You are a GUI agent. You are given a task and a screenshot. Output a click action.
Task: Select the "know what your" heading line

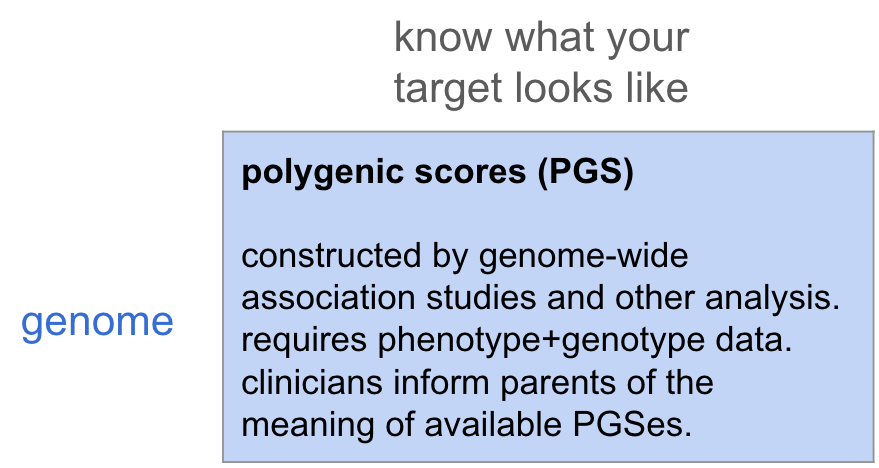tap(542, 38)
